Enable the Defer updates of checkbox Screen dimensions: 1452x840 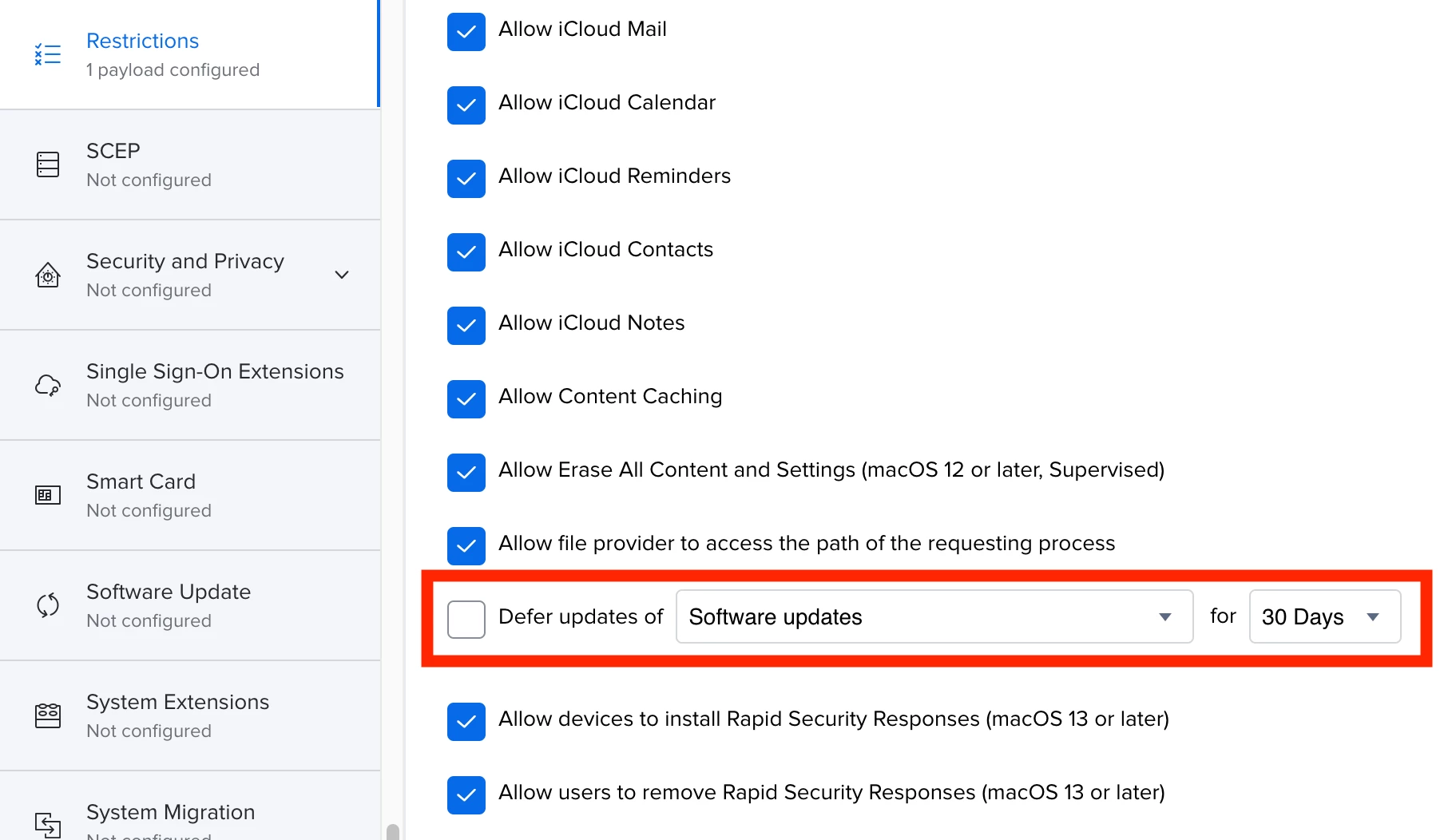(466, 620)
